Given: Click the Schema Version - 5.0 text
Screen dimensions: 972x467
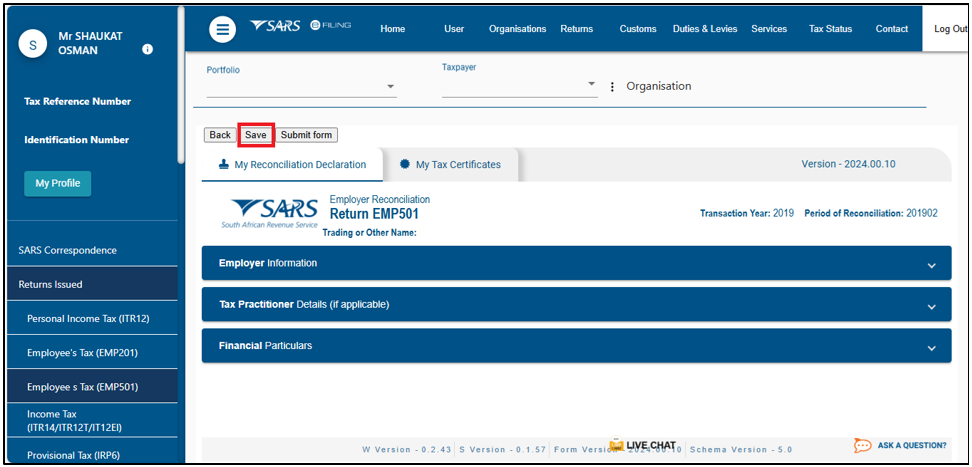Looking at the screenshot, I should coord(741,450).
